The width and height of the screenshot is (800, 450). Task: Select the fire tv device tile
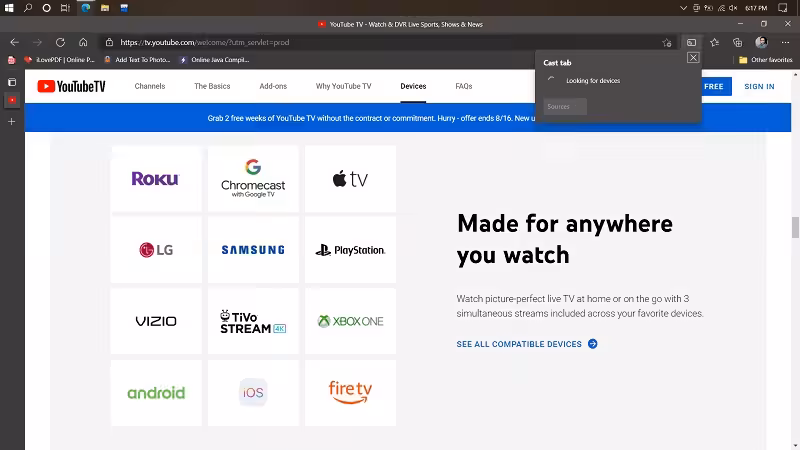pos(351,393)
